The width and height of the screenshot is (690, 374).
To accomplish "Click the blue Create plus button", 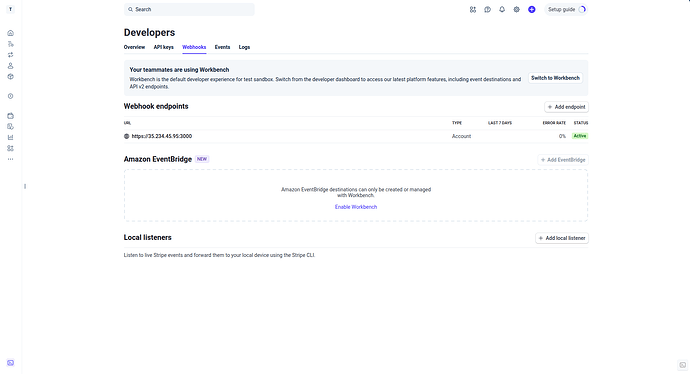I will coord(532,9).
